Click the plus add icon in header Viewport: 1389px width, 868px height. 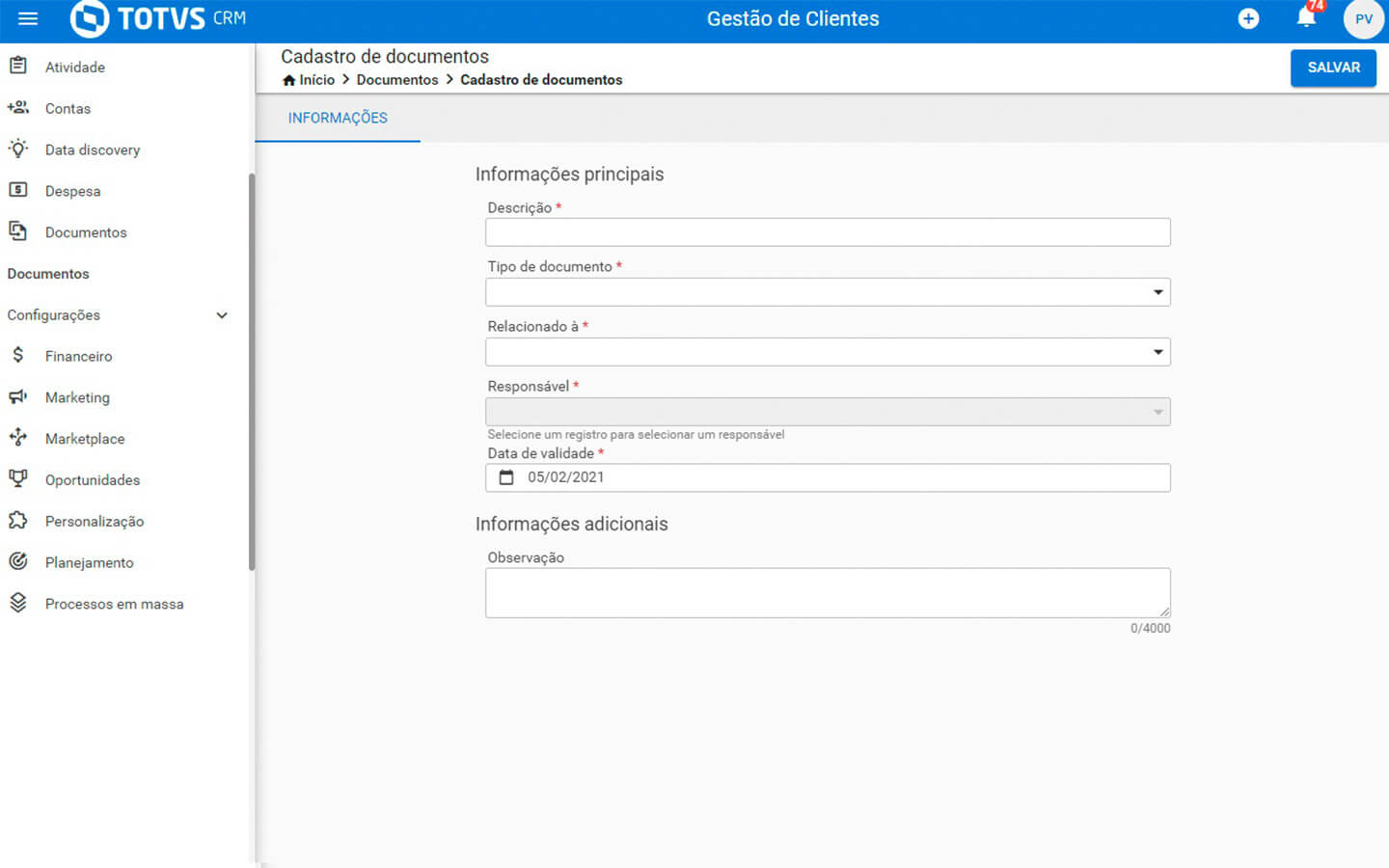1248,18
